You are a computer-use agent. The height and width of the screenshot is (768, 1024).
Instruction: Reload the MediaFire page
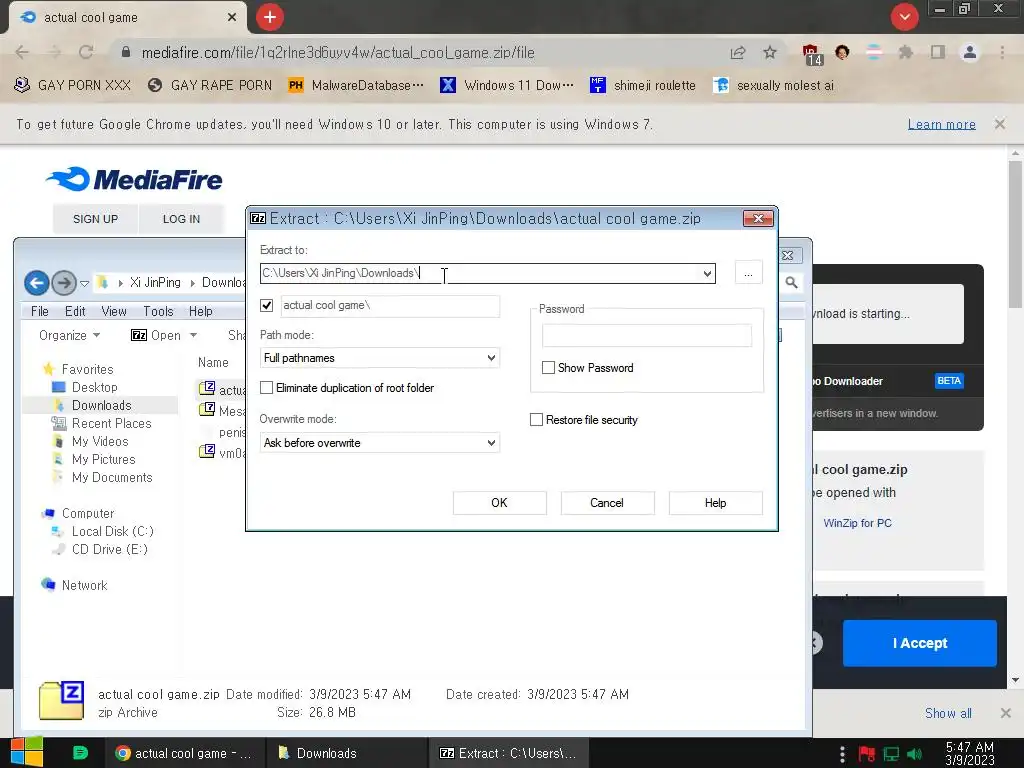[86, 52]
